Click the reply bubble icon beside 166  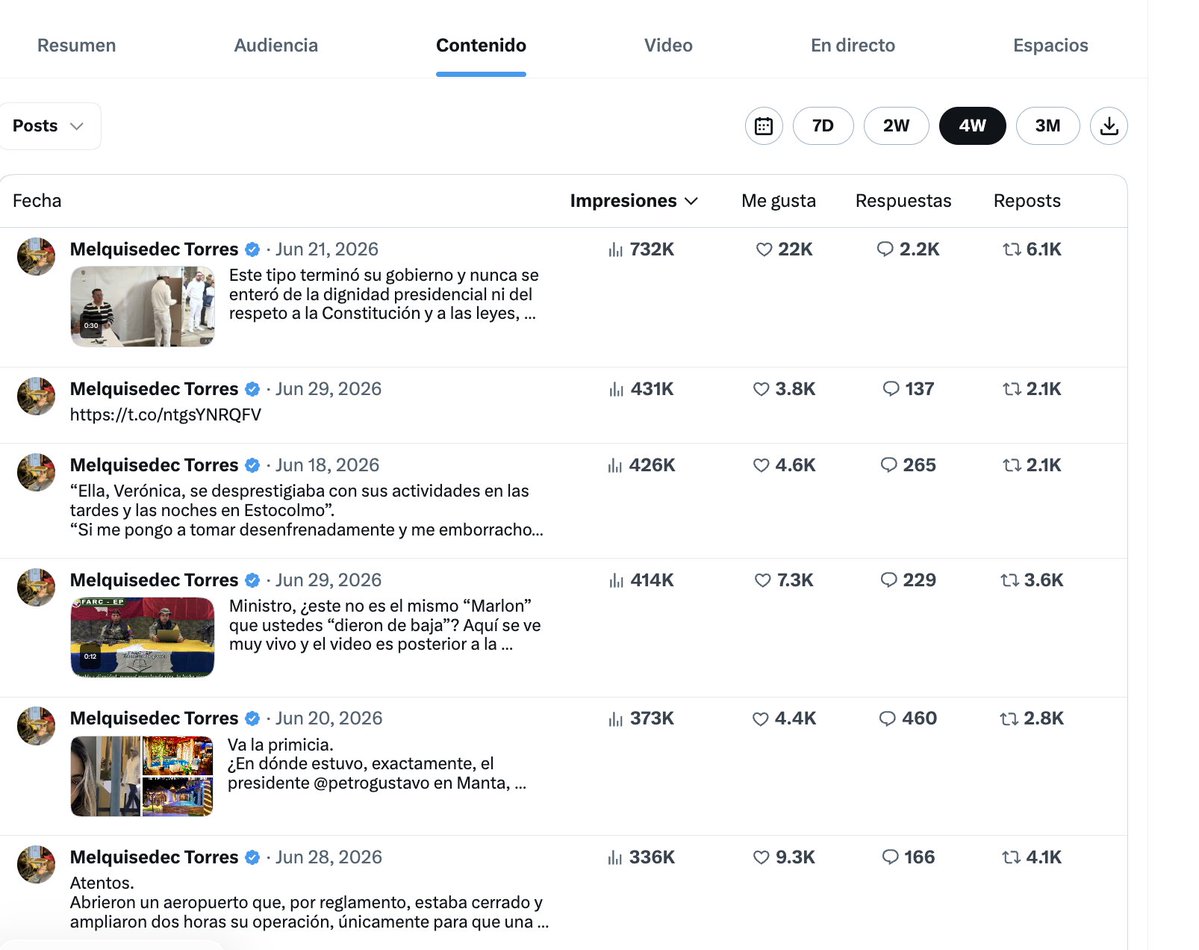pos(890,857)
